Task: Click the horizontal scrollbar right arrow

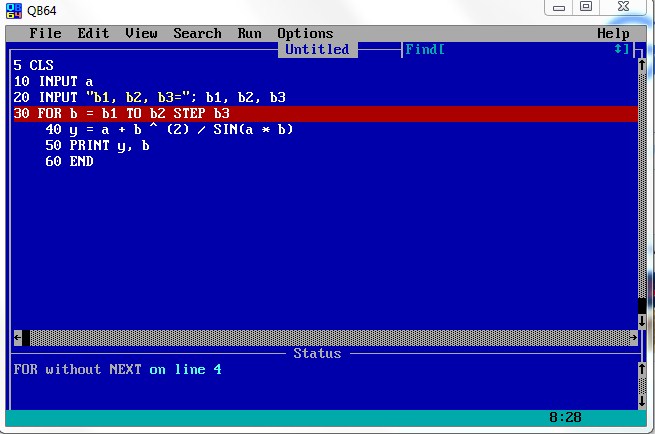Action: pyautogui.click(x=633, y=338)
